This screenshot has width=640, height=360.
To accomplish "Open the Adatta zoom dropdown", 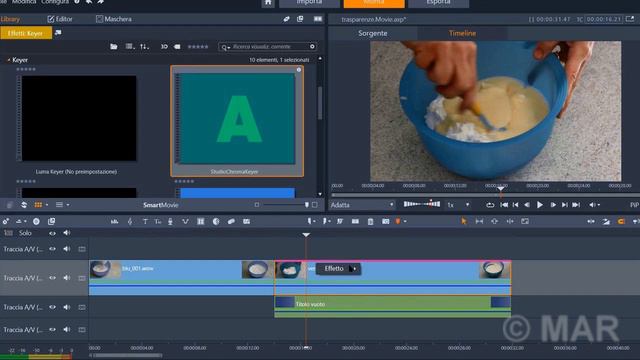I will click(x=362, y=205).
